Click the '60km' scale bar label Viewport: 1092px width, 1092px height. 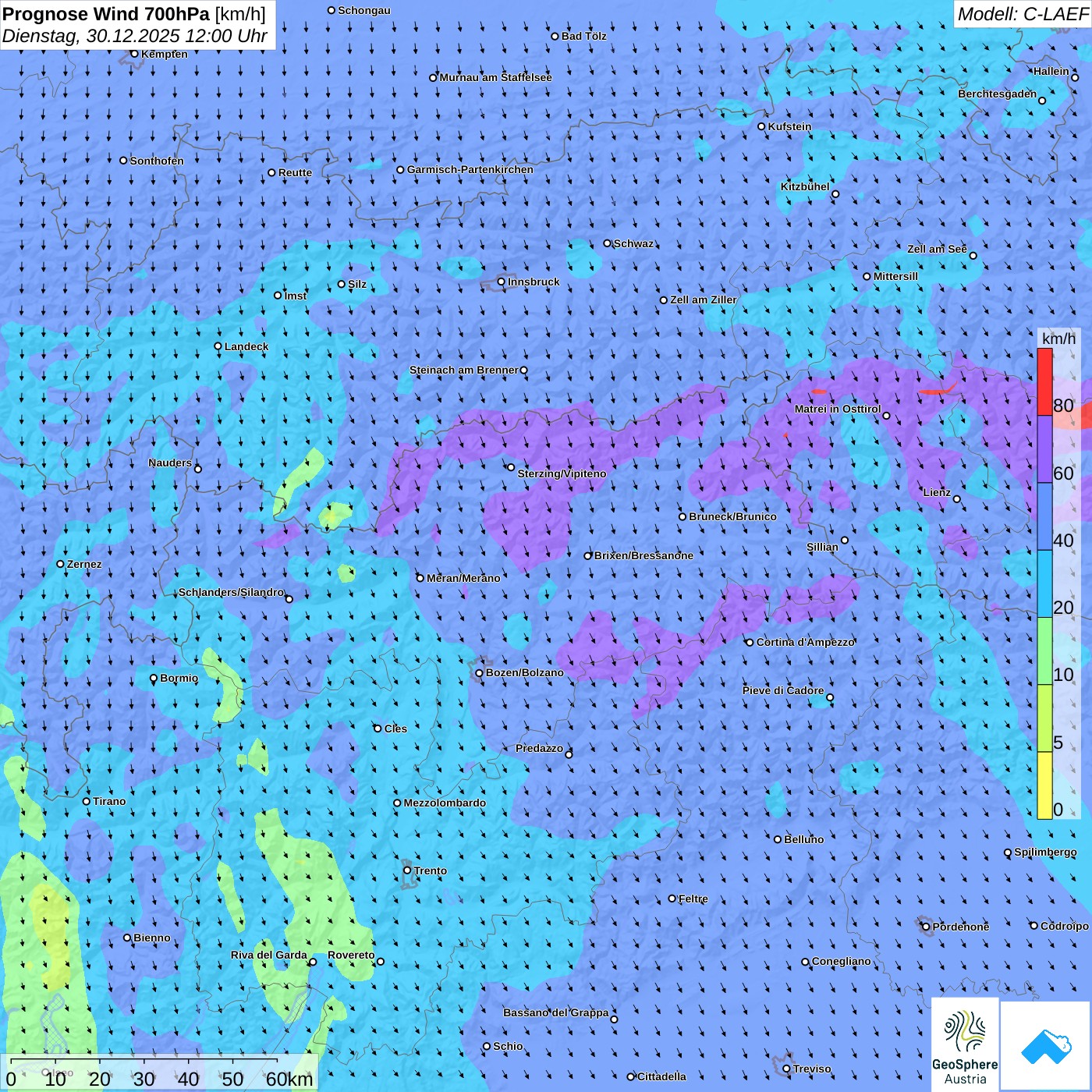point(289,1080)
